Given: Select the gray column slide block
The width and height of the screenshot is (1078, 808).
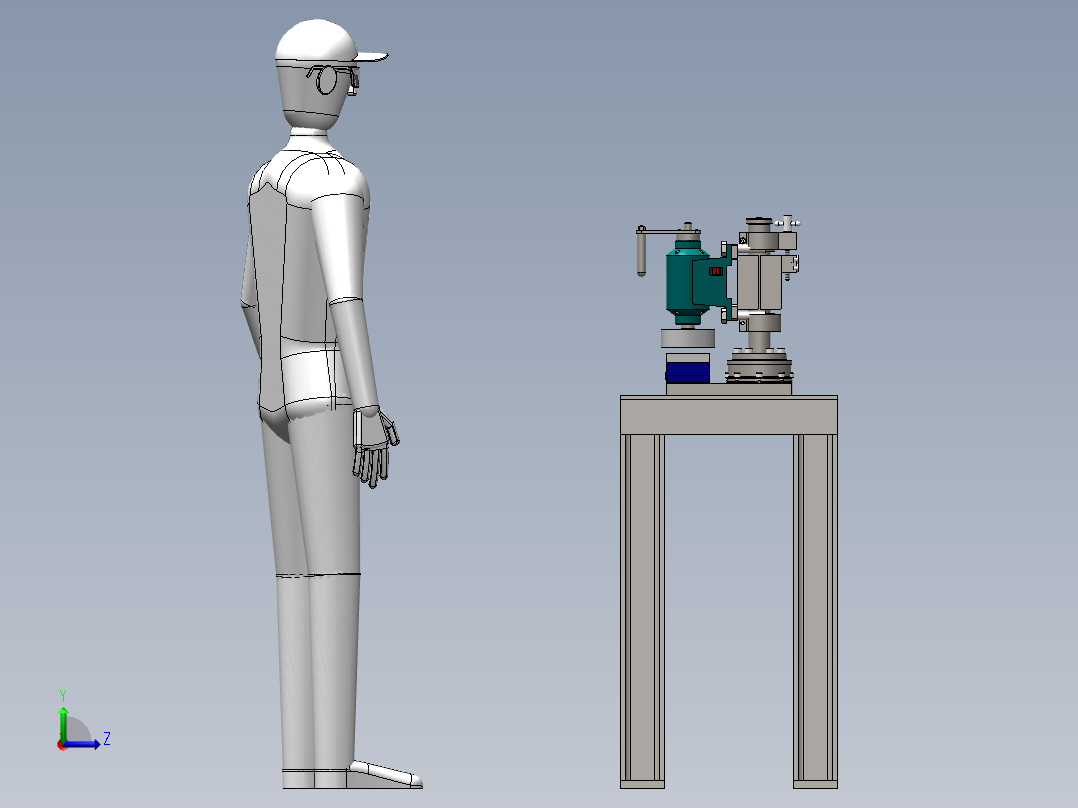Looking at the screenshot, I should pos(760,282).
